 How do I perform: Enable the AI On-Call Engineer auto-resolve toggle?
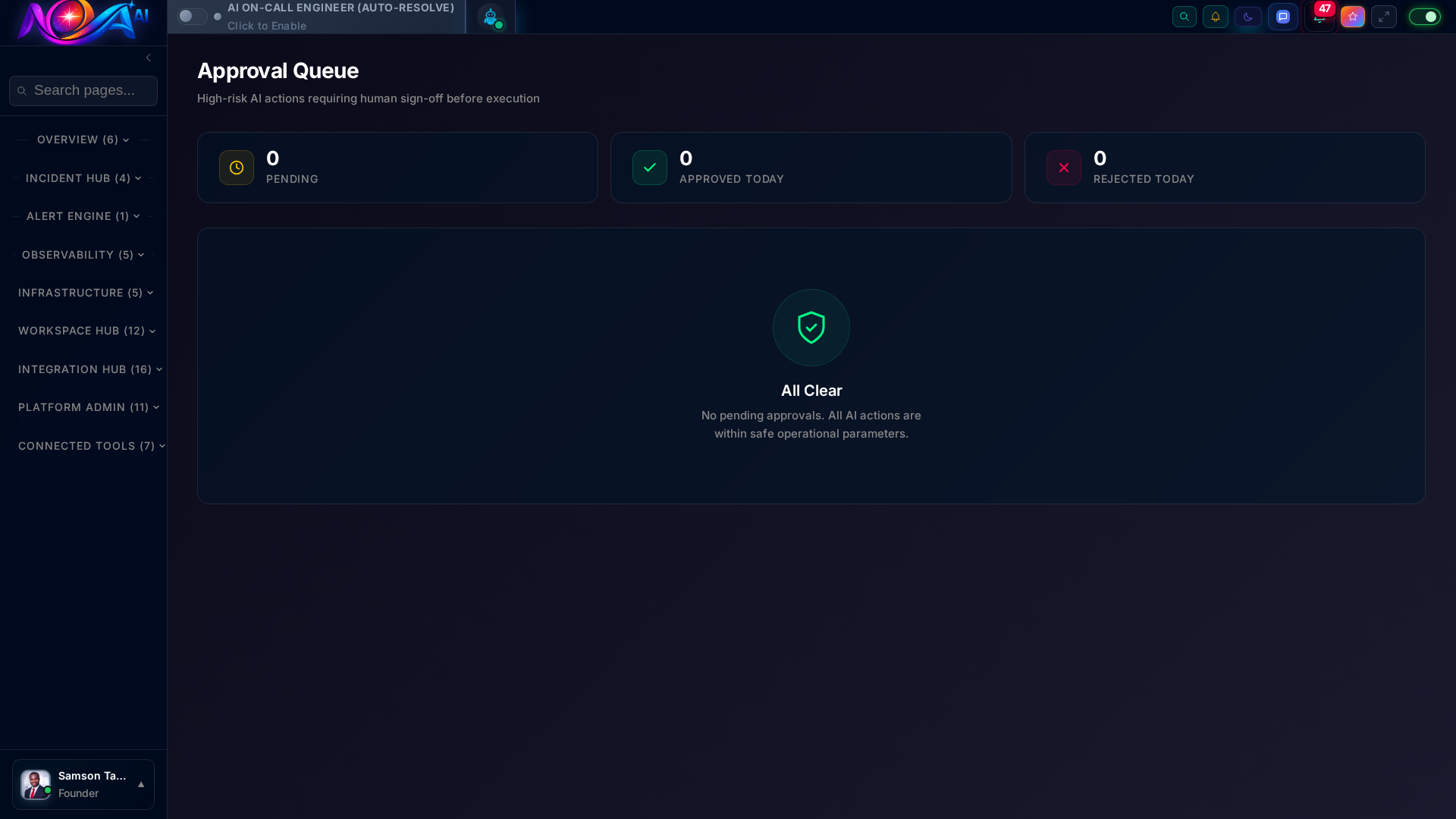tap(192, 16)
